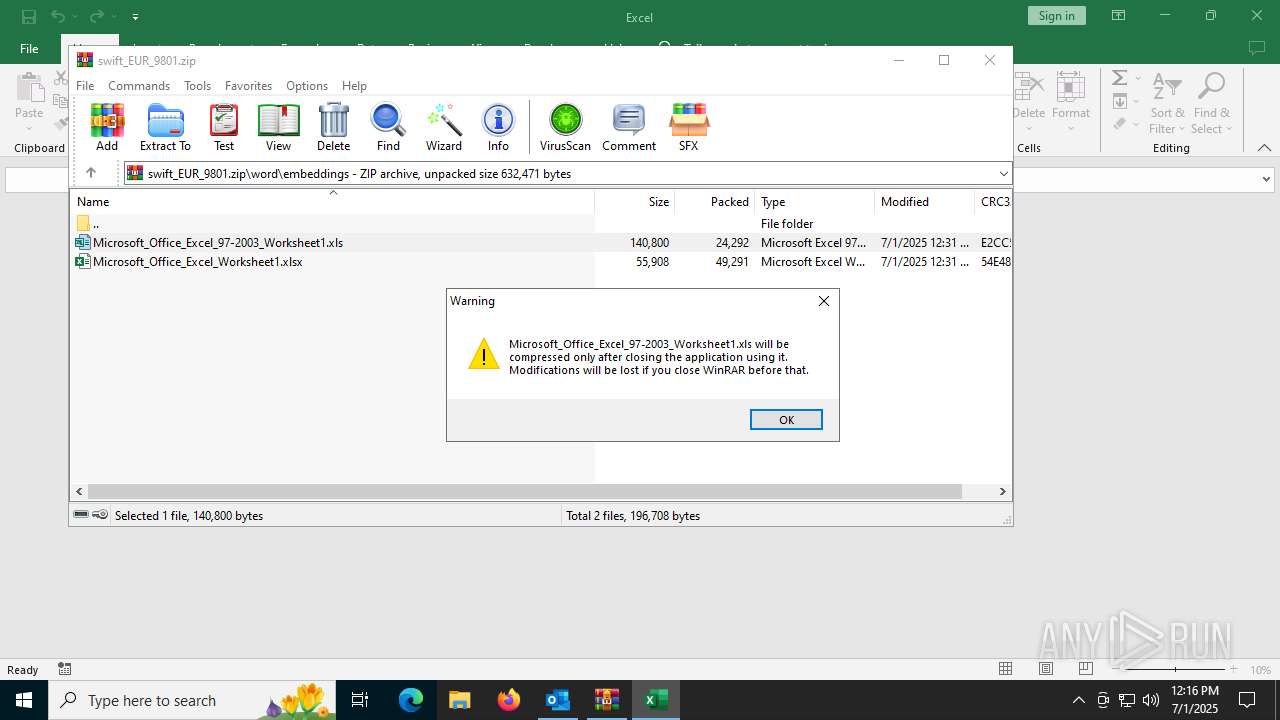Sort by the Packed column header
Viewport: 1280px width, 720px height.
(715, 202)
